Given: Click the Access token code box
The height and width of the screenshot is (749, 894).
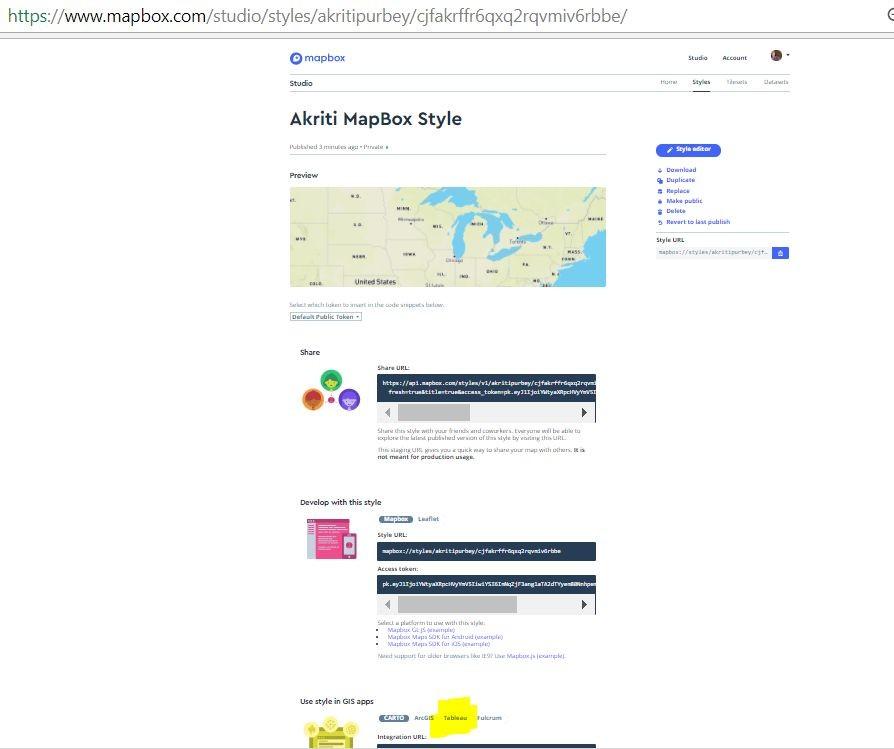Looking at the screenshot, I should click(x=486, y=585).
